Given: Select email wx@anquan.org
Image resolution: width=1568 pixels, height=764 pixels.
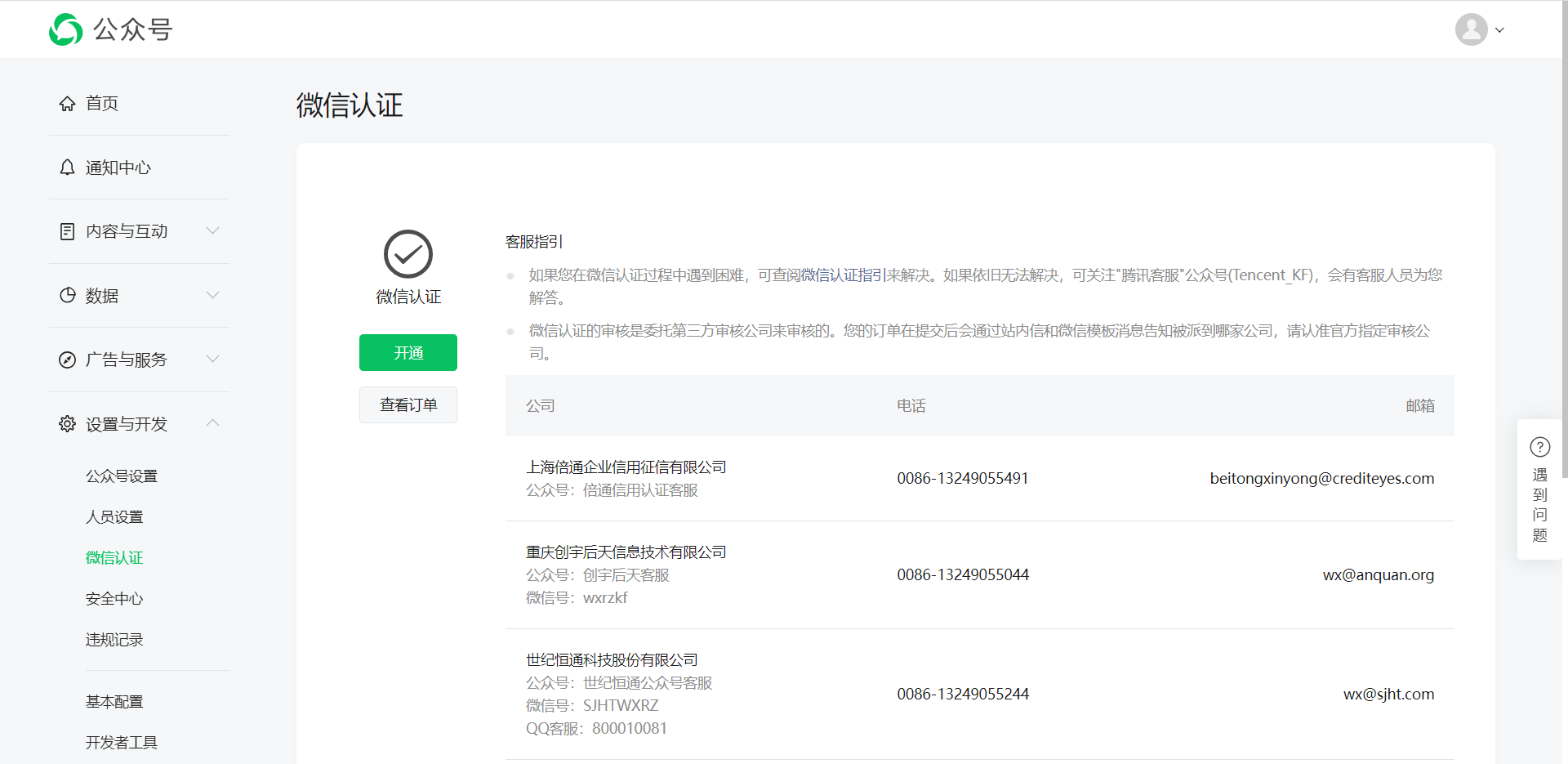Looking at the screenshot, I should click(1379, 574).
